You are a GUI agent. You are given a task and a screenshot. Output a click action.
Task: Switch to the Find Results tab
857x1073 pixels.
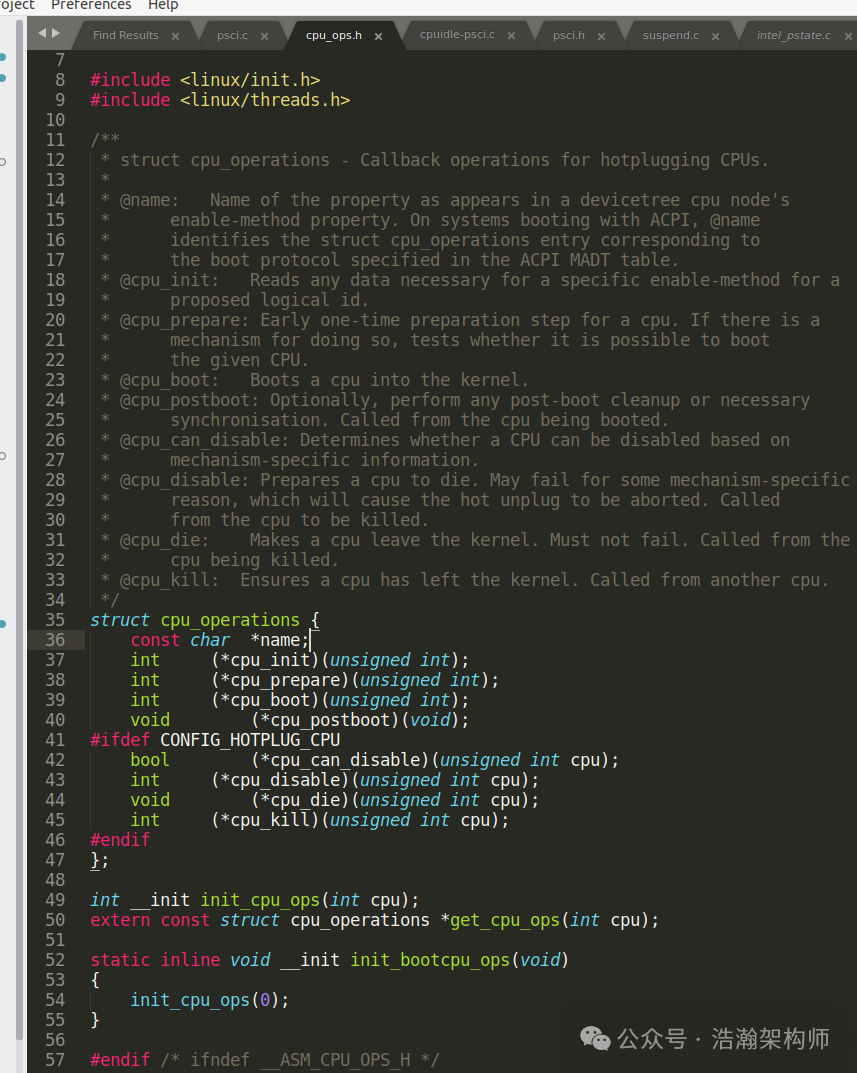click(x=126, y=35)
